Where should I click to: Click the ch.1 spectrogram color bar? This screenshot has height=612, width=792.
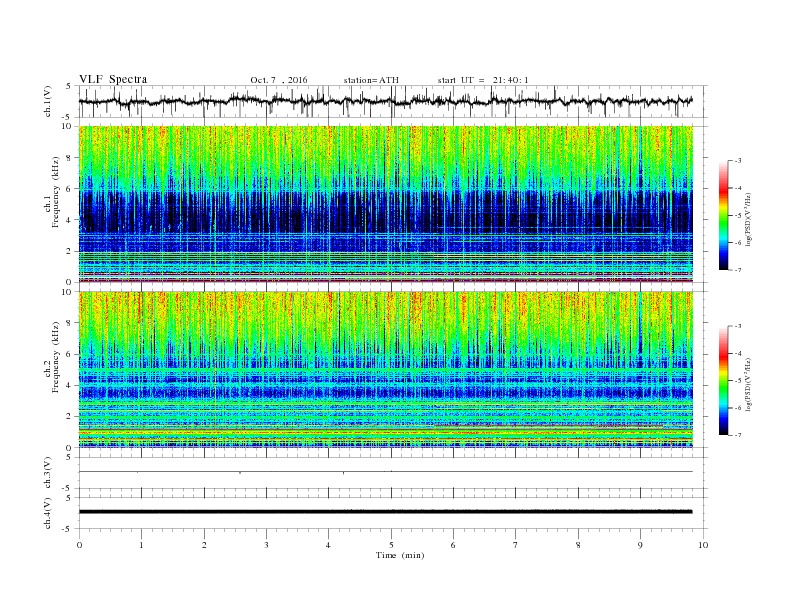[x=723, y=215]
